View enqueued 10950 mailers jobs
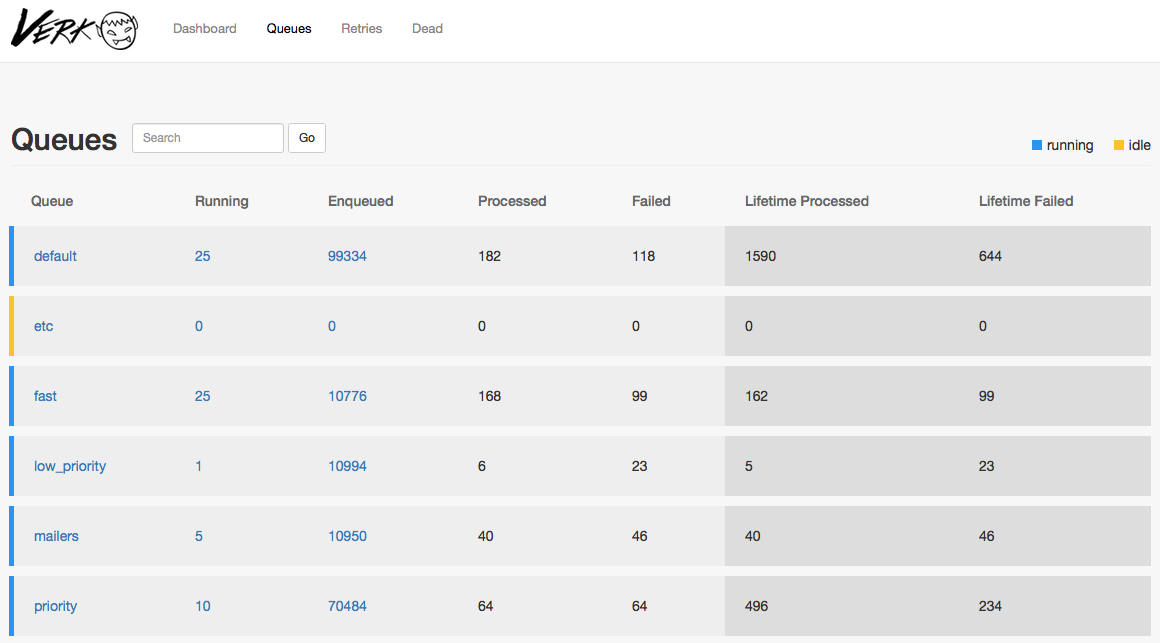 click(348, 536)
